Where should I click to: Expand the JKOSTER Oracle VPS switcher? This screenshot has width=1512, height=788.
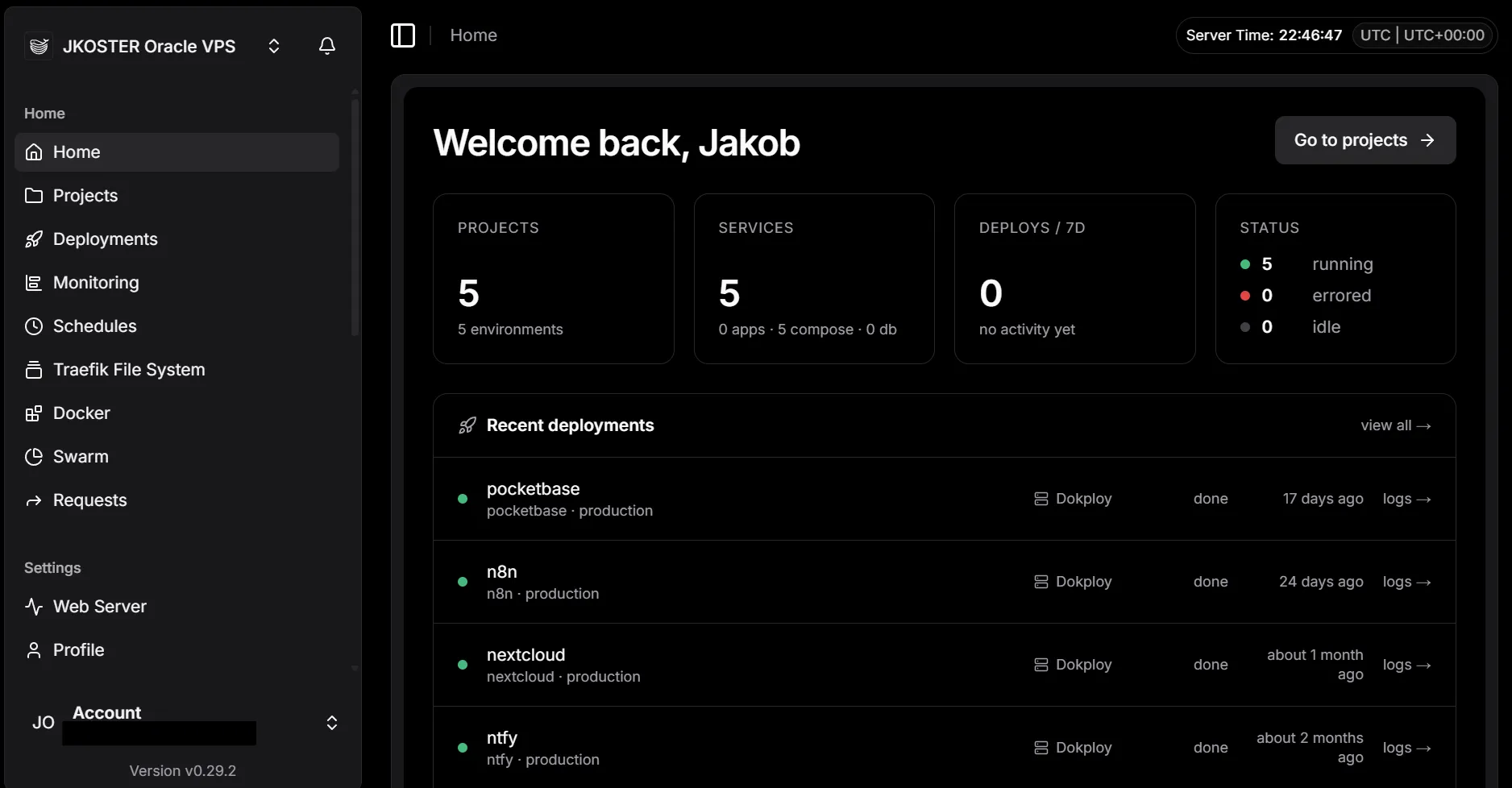pyautogui.click(x=274, y=46)
